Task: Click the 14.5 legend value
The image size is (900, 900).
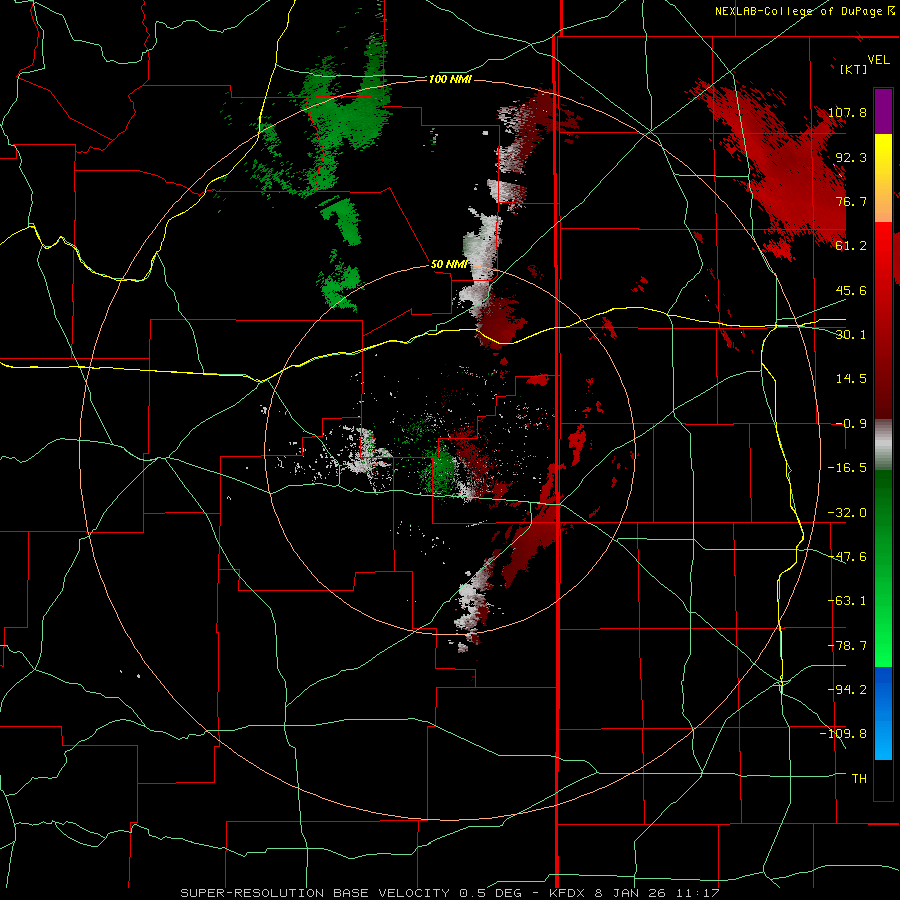Action: tap(851, 379)
